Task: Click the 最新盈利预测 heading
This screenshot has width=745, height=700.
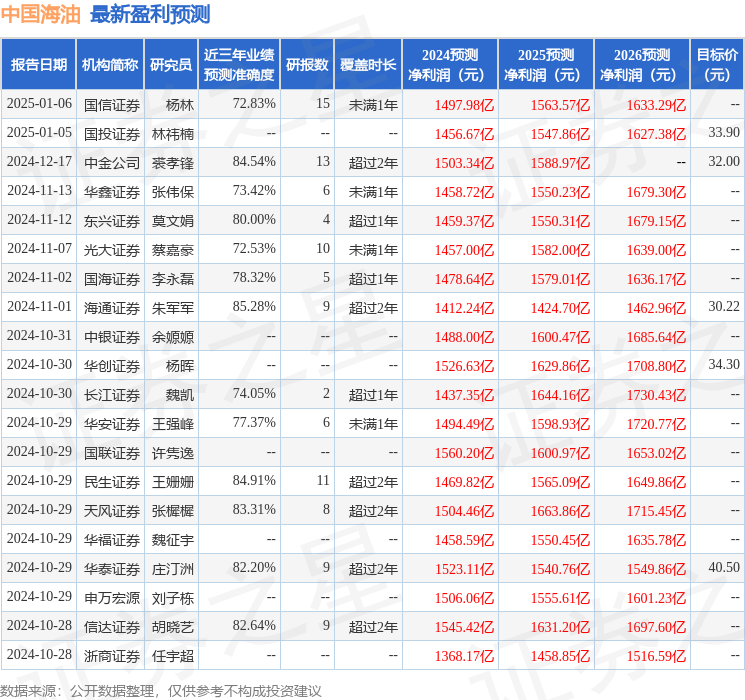Action: pos(150,14)
